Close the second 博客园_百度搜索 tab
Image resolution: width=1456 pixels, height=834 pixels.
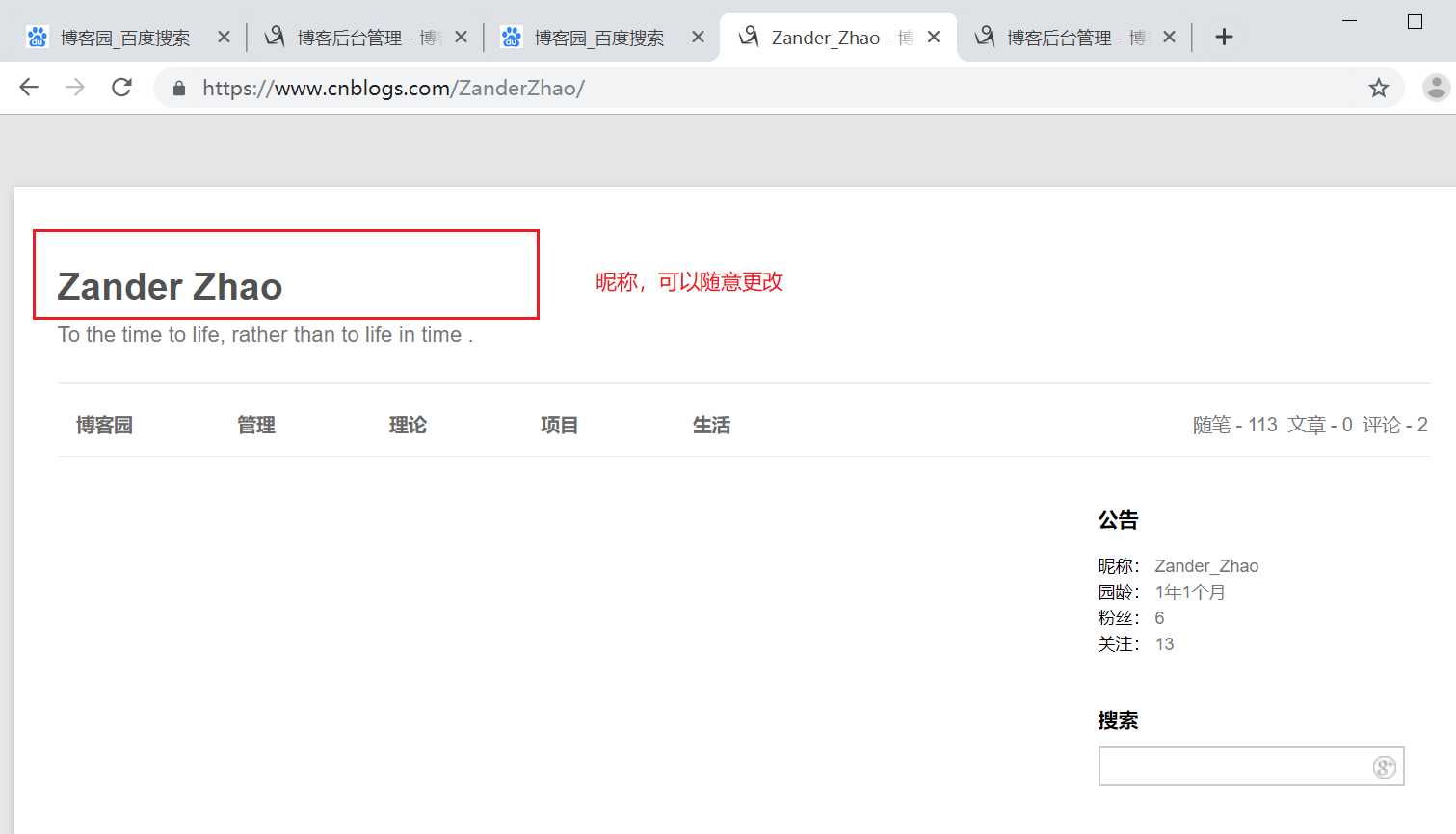698,38
